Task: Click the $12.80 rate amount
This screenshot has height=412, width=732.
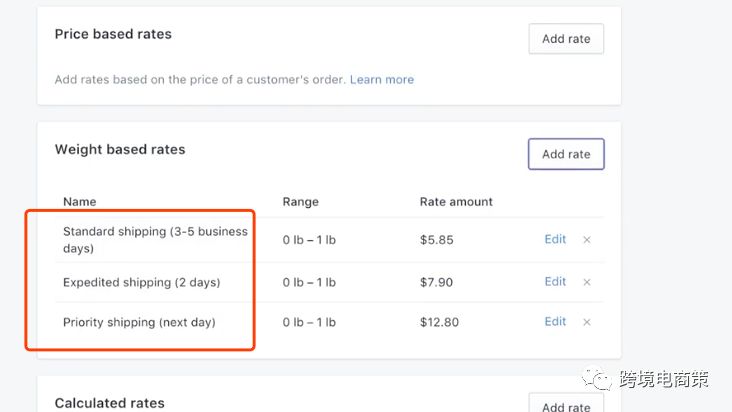Action: pos(439,322)
